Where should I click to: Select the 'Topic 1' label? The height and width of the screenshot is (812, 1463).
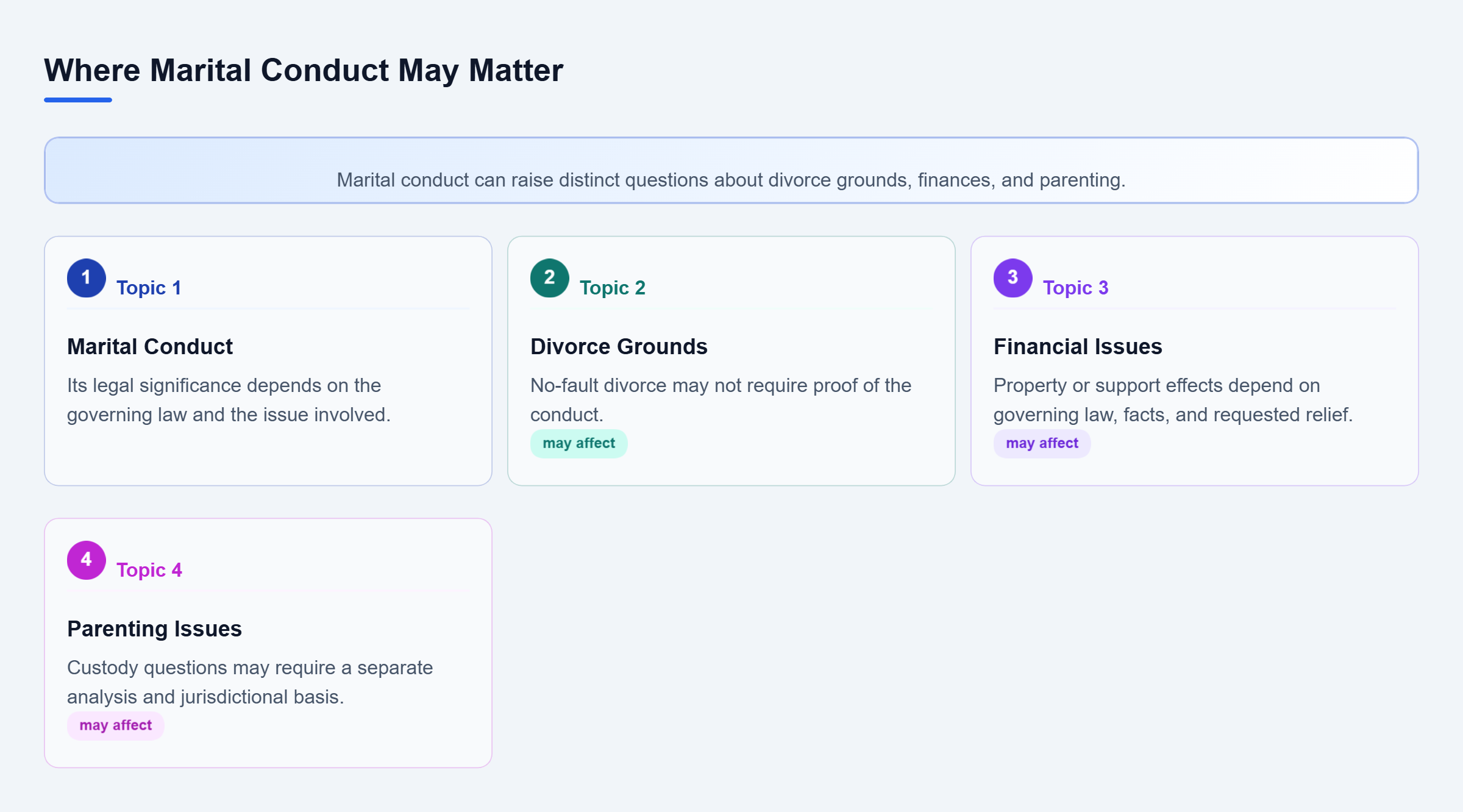click(x=149, y=288)
